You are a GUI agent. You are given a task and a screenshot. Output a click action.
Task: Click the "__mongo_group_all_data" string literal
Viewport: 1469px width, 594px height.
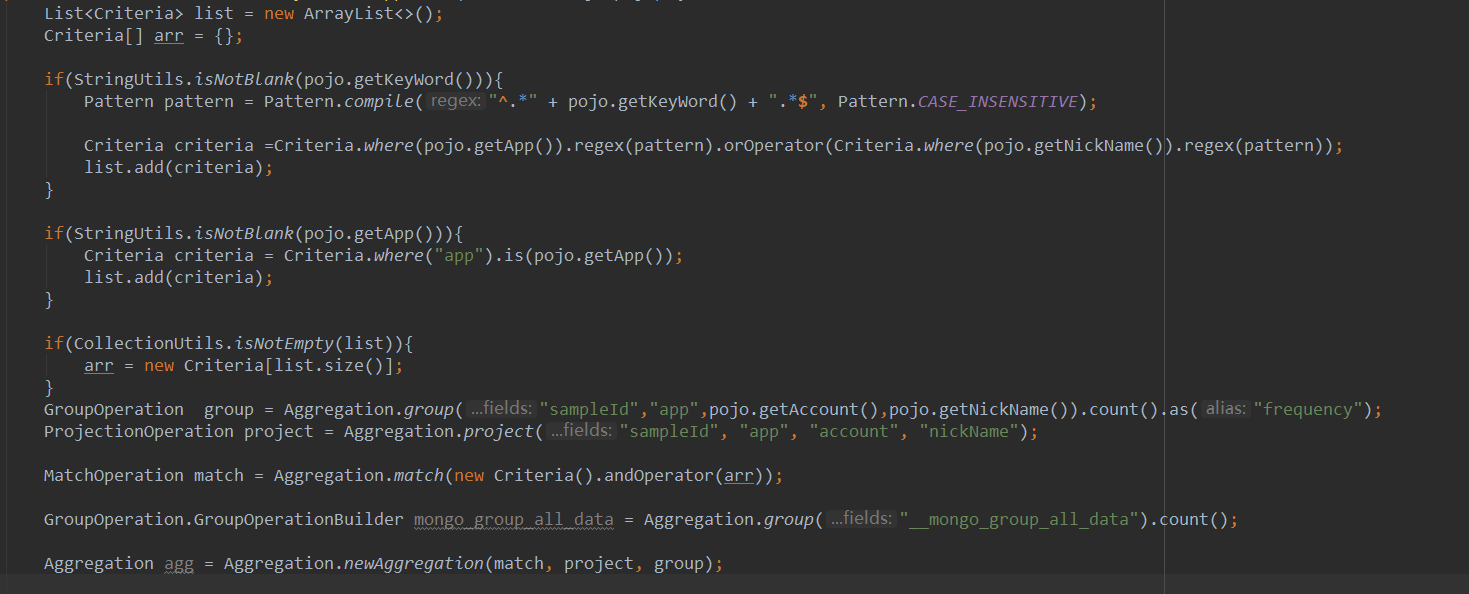pyautogui.click(x=1019, y=519)
